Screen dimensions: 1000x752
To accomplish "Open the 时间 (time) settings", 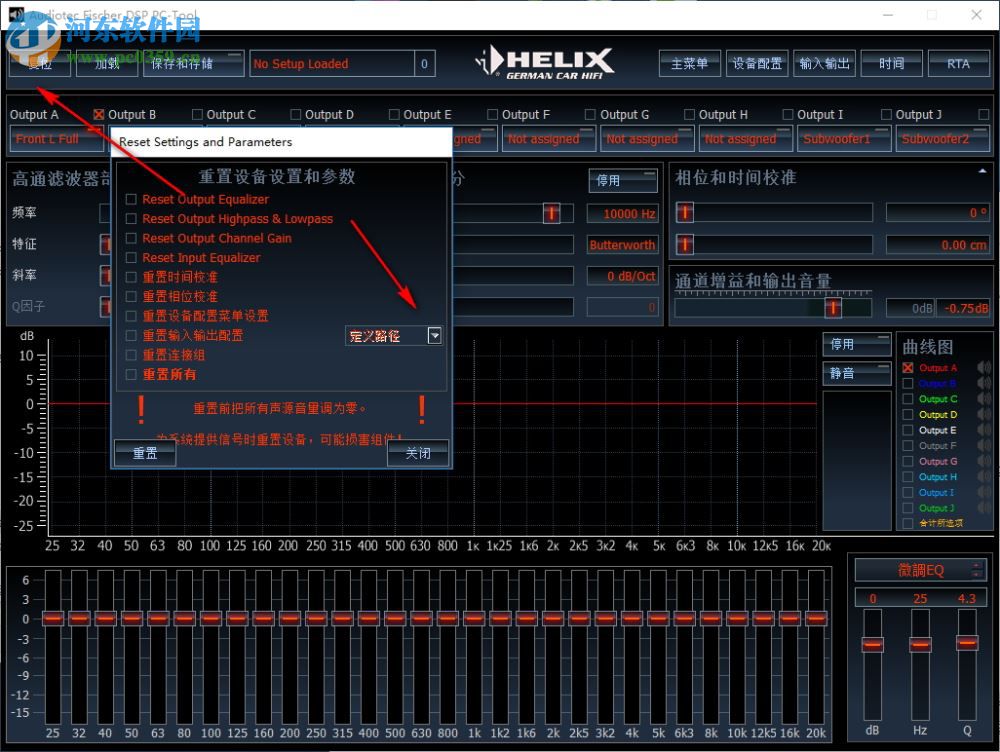I will (x=891, y=62).
